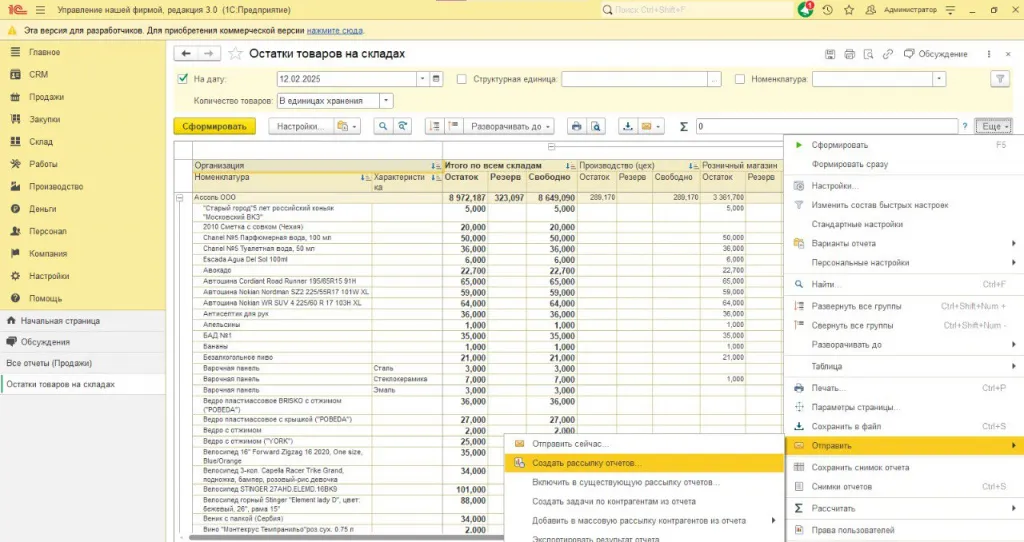Click the print preview icon in report toolbar
Viewport: 1024px width, 542px height.
[x=596, y=127]
